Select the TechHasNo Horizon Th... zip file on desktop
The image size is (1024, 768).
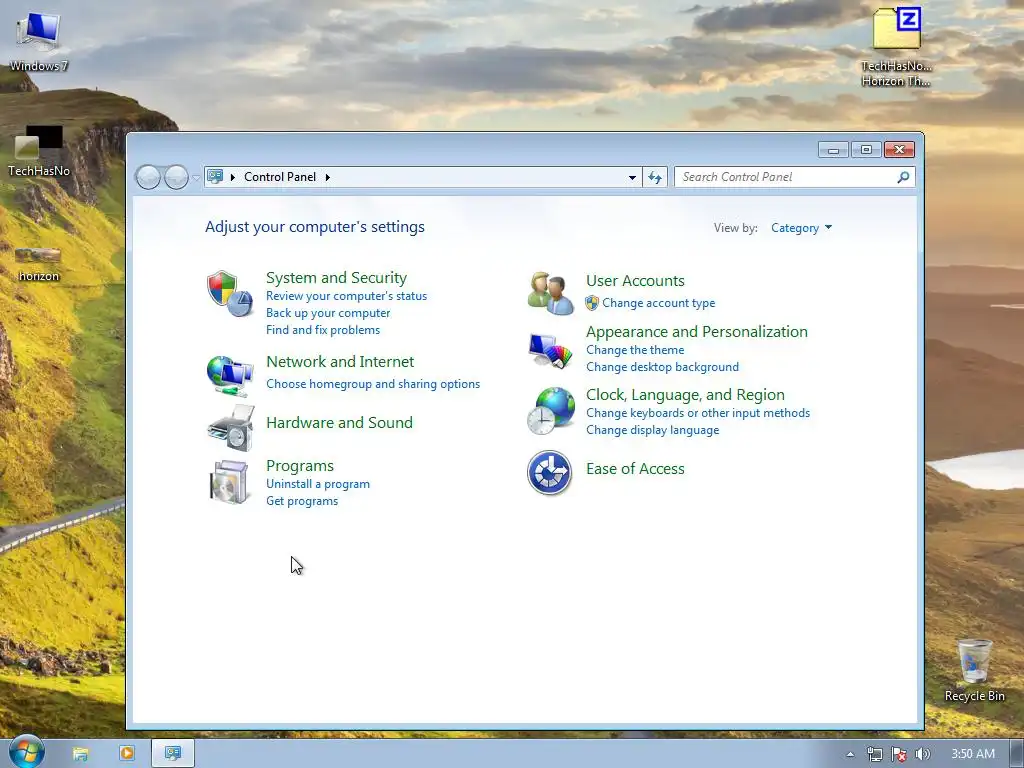tap(897, 47)
